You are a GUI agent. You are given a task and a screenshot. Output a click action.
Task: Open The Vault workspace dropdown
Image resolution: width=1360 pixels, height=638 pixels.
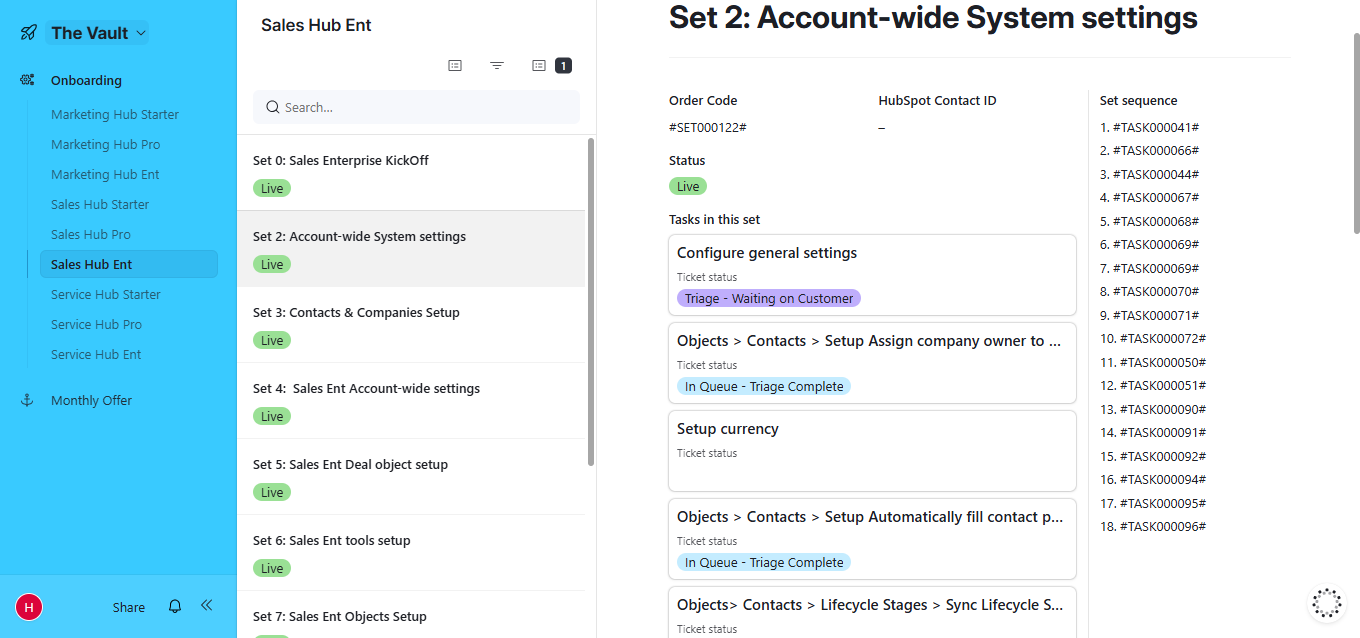point(98,33)
